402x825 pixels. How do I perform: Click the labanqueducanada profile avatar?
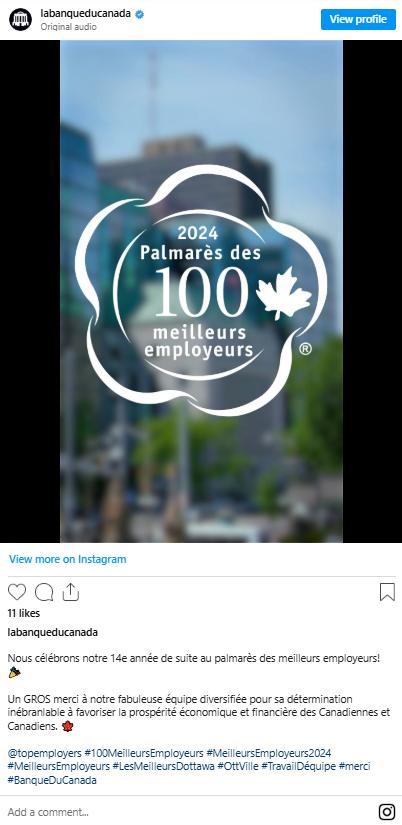[x=21, y=19]
